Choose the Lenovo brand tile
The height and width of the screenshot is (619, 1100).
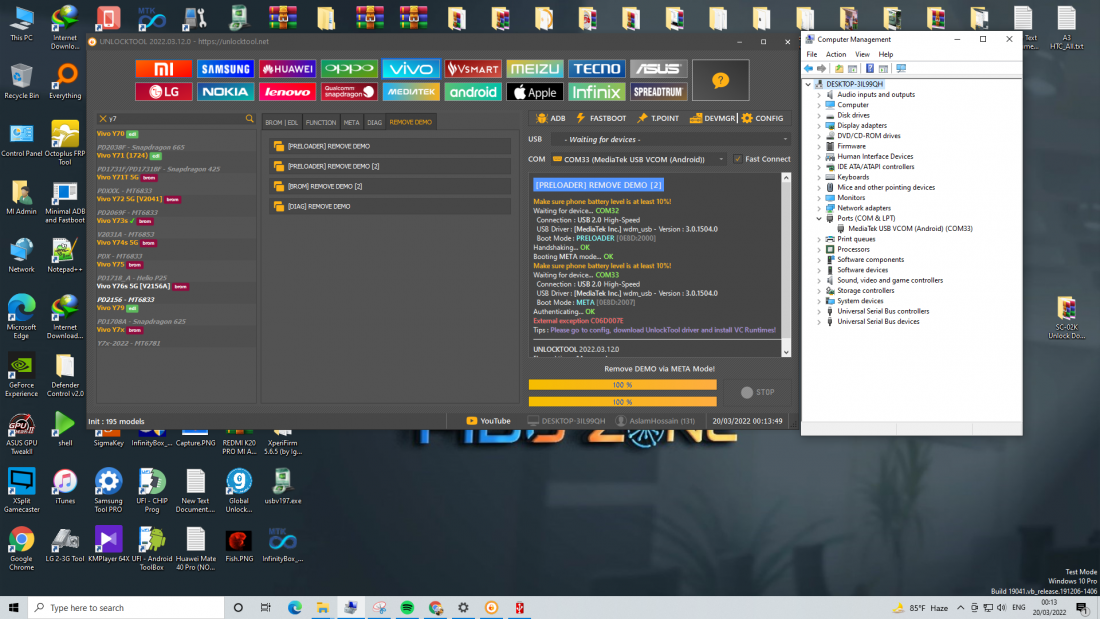(287, 92)
